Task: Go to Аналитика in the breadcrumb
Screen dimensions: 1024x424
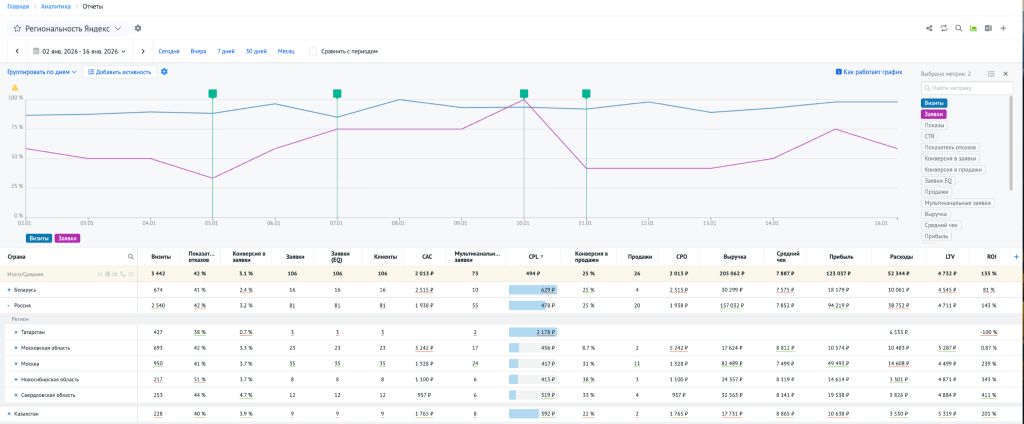Action: 56,6
